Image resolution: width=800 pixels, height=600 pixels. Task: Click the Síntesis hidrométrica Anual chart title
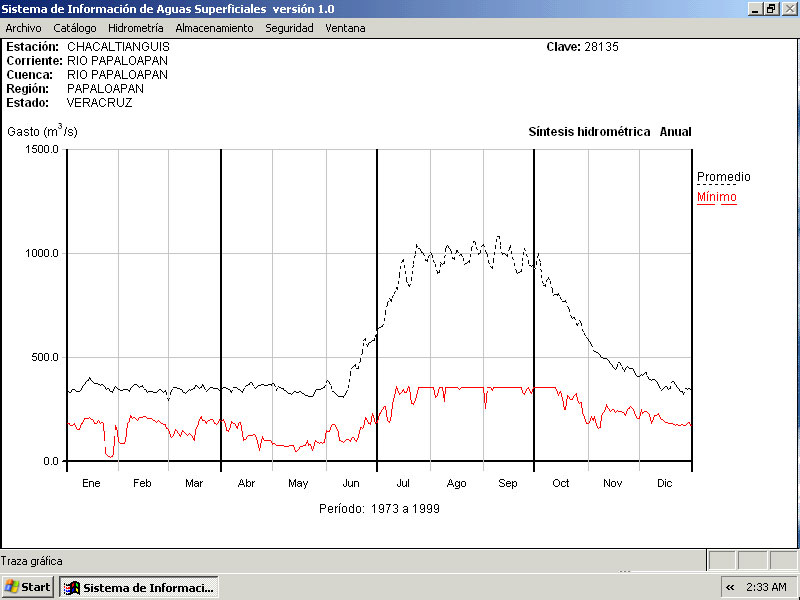tap(609, 132)
